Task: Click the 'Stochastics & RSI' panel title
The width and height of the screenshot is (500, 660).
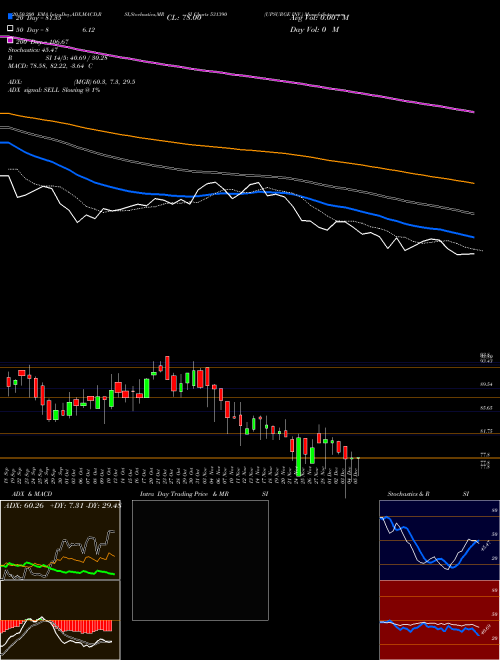Action: point(428,494)
